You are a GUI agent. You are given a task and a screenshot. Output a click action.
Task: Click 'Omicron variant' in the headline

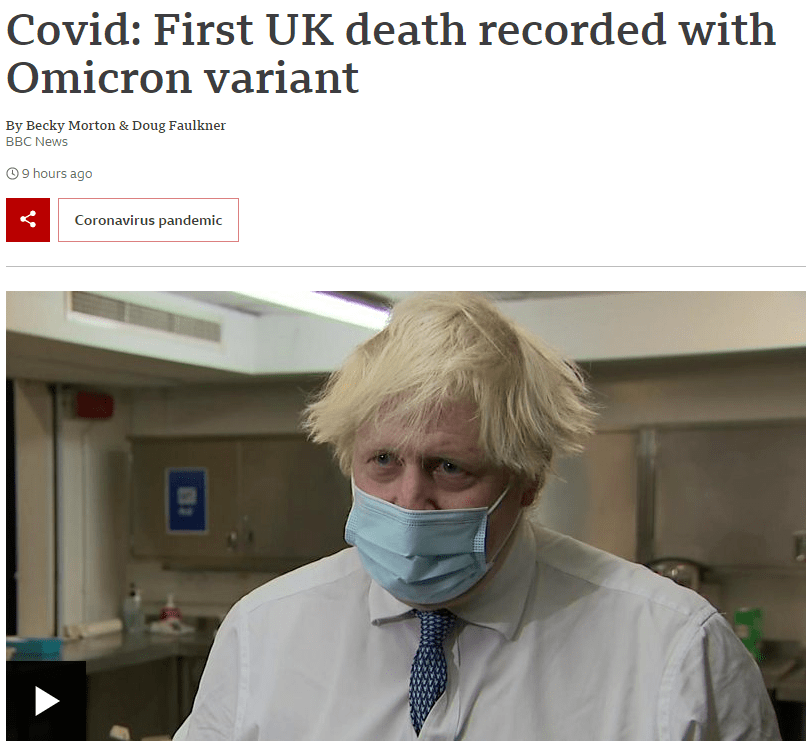coord(183,78)
